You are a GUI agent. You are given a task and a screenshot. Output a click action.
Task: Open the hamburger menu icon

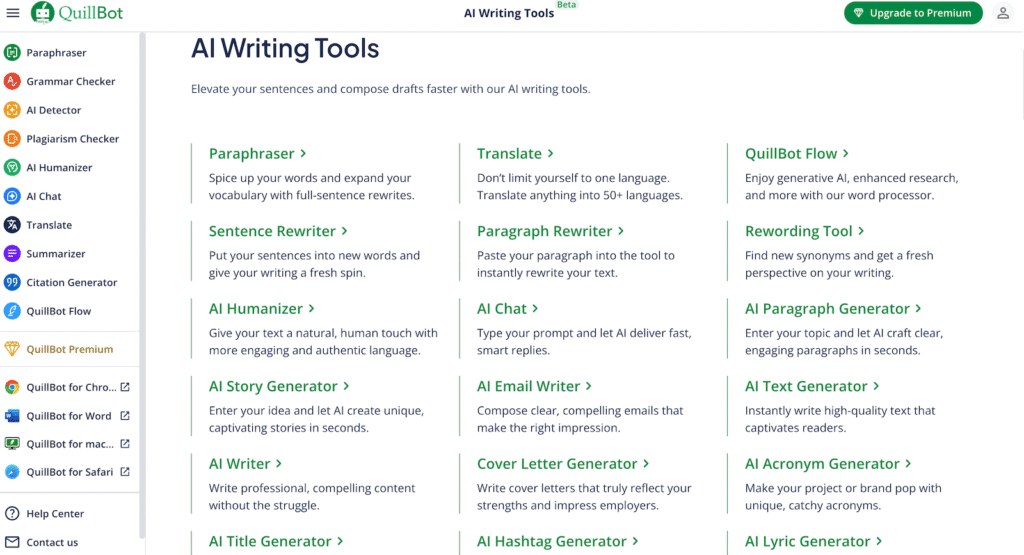(x=13, y=13)
